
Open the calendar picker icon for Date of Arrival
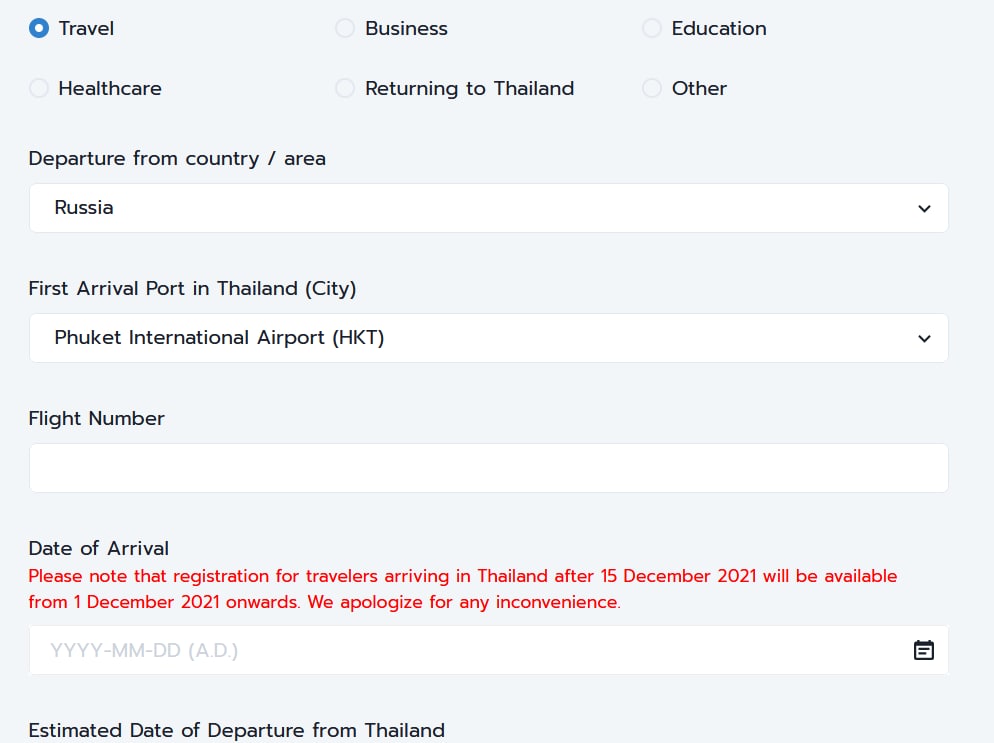(924, 651)
